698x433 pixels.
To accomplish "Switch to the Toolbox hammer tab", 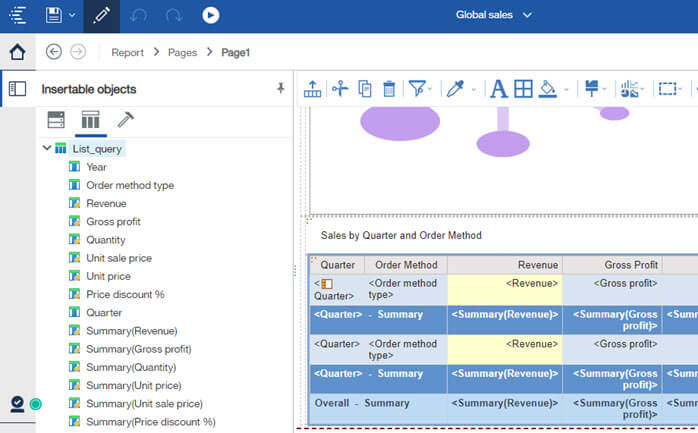I will coord(125,120).
